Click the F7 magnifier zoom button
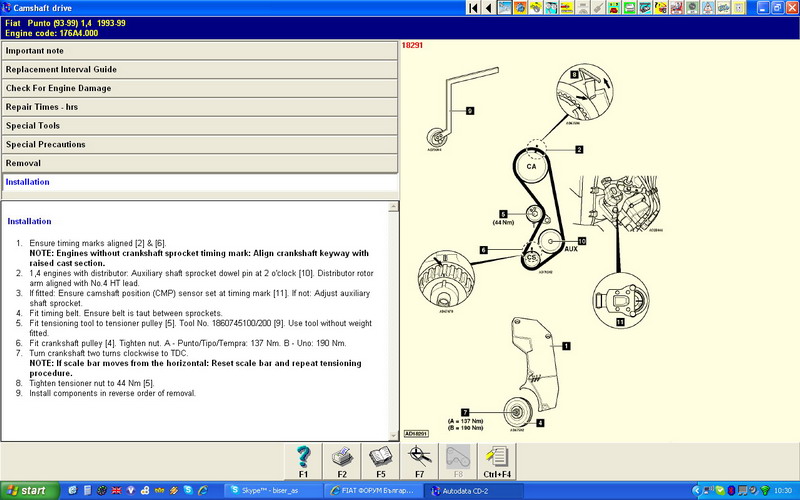The image size is (800, 500). 419,460
